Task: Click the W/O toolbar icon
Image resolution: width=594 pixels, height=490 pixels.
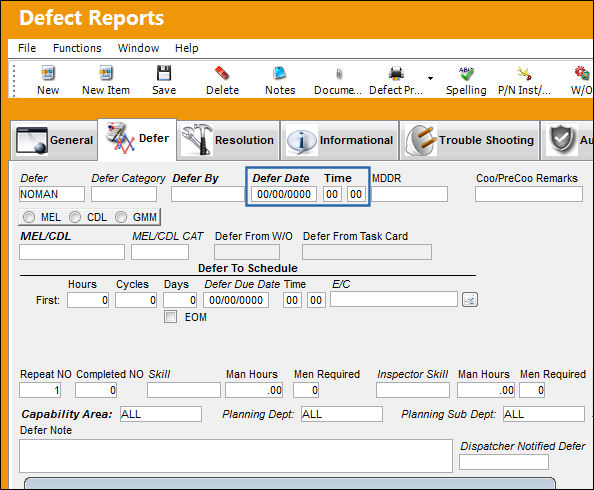Action: (x=582, y=73)
